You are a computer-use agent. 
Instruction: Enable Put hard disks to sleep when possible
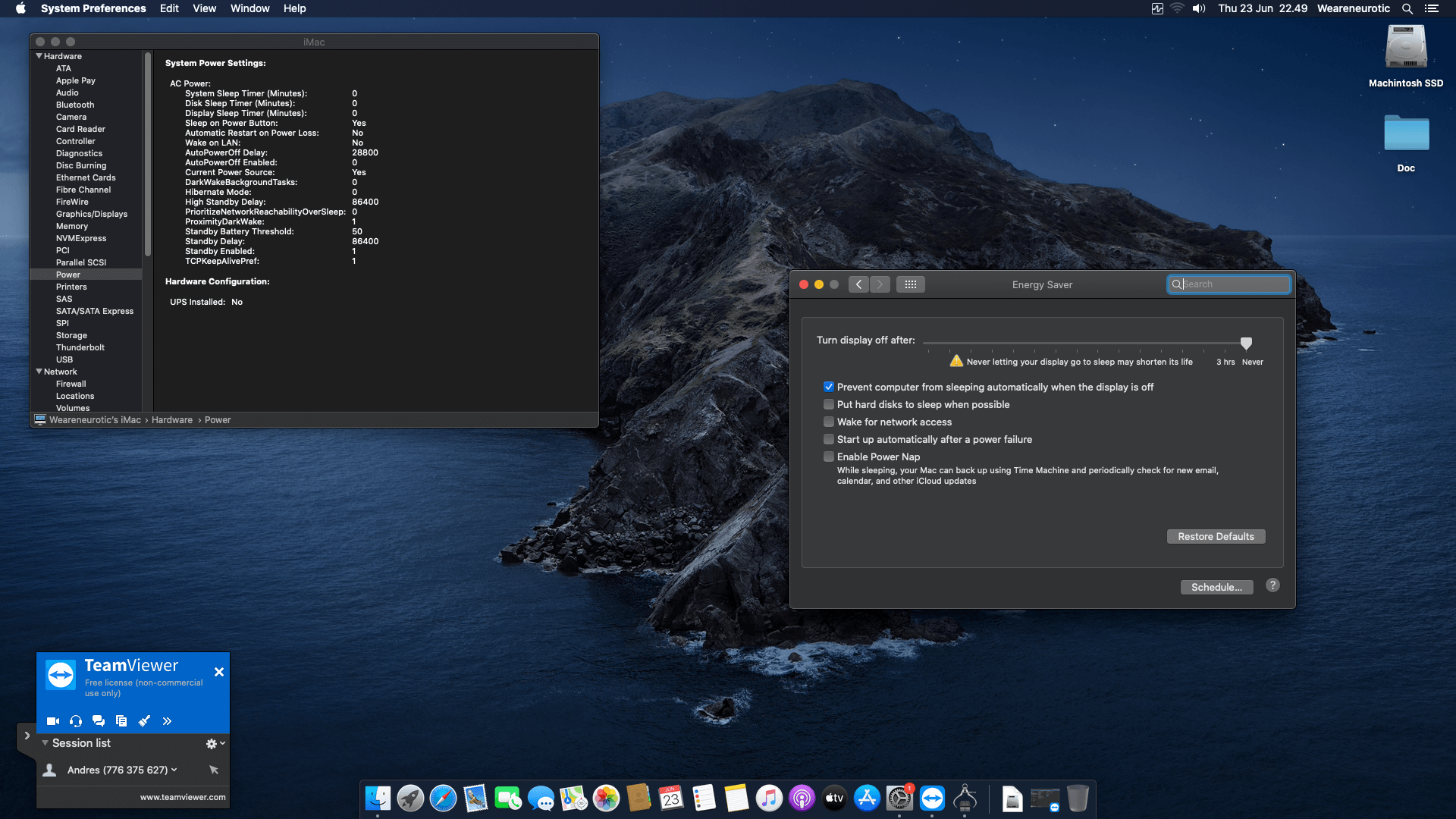point(829,404)
